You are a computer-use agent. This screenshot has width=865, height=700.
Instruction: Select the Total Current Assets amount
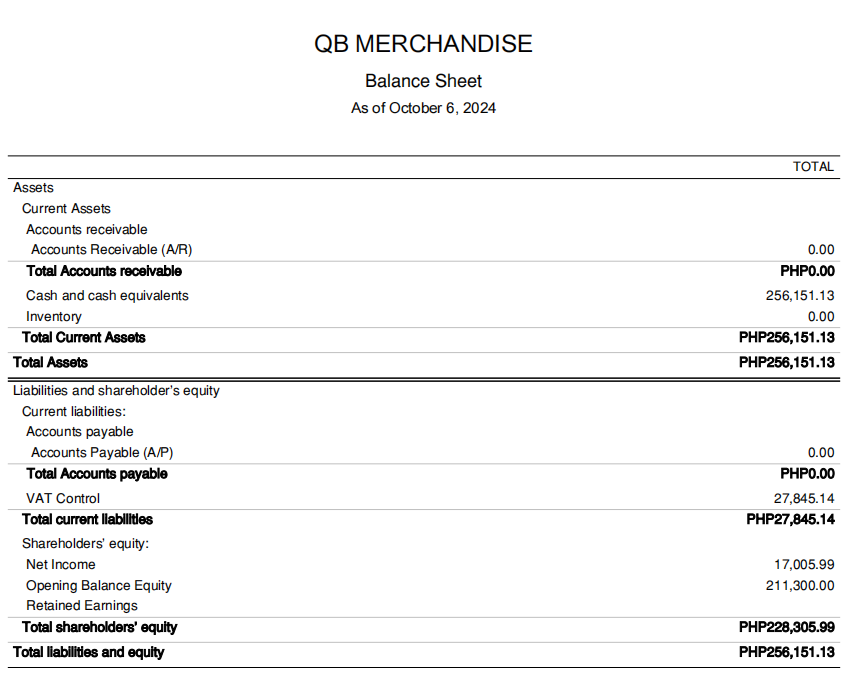coord(786,338)
